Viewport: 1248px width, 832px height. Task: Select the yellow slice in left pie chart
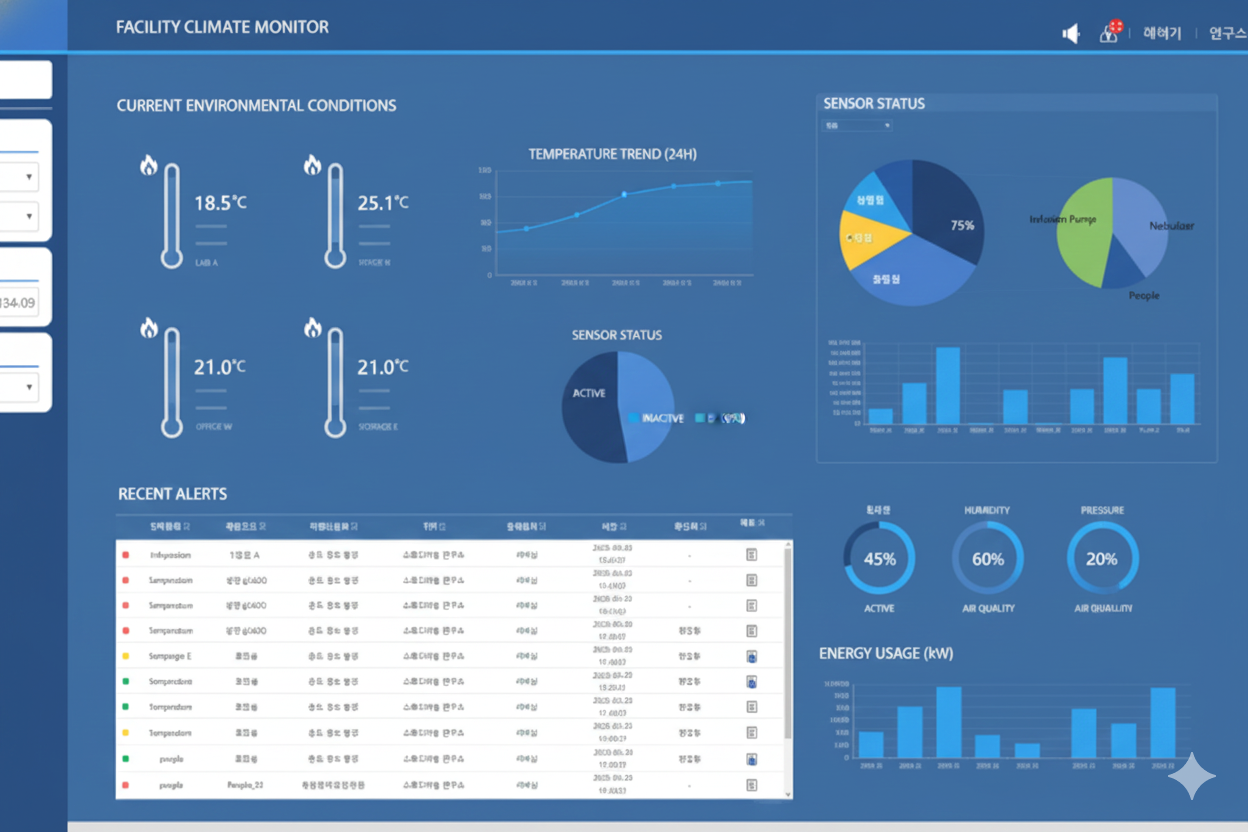(x=867, y=241)
